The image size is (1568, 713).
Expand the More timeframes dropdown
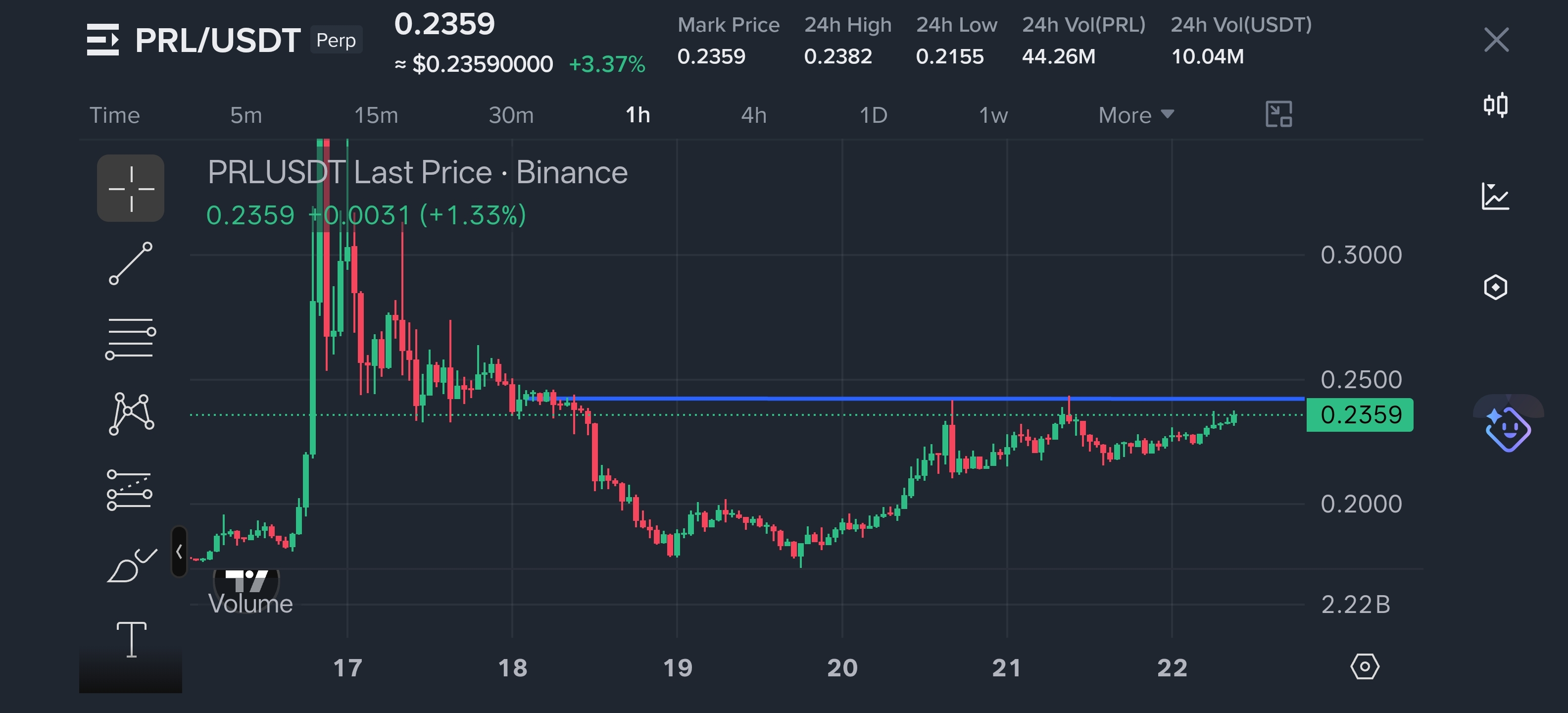point(1135,115)
